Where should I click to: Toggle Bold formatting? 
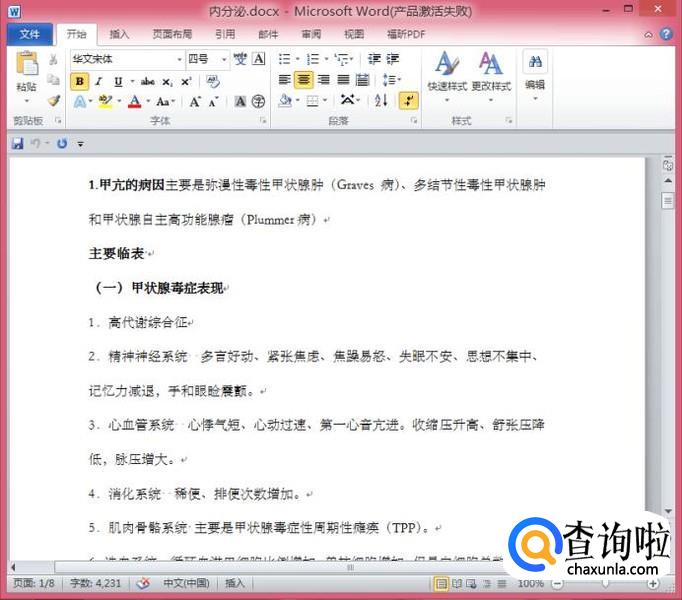pyautogui.click(x=79, y=81)
